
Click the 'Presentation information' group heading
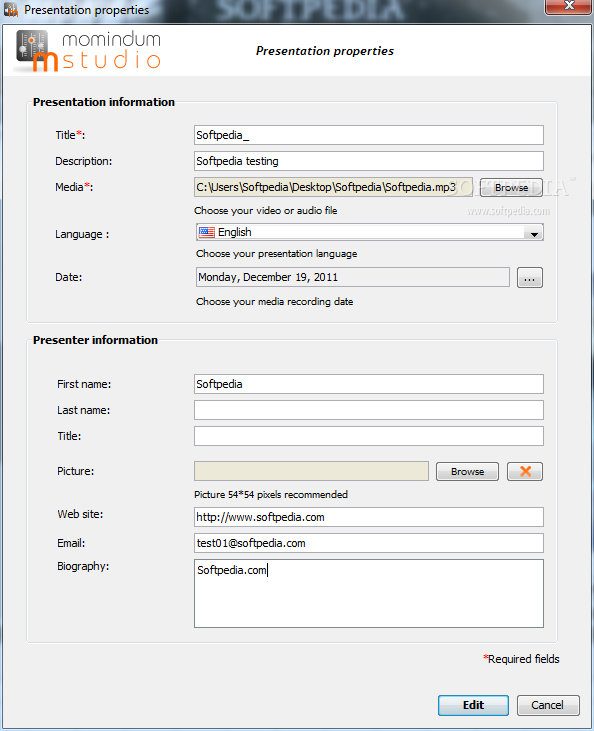(x=104, y=102)
